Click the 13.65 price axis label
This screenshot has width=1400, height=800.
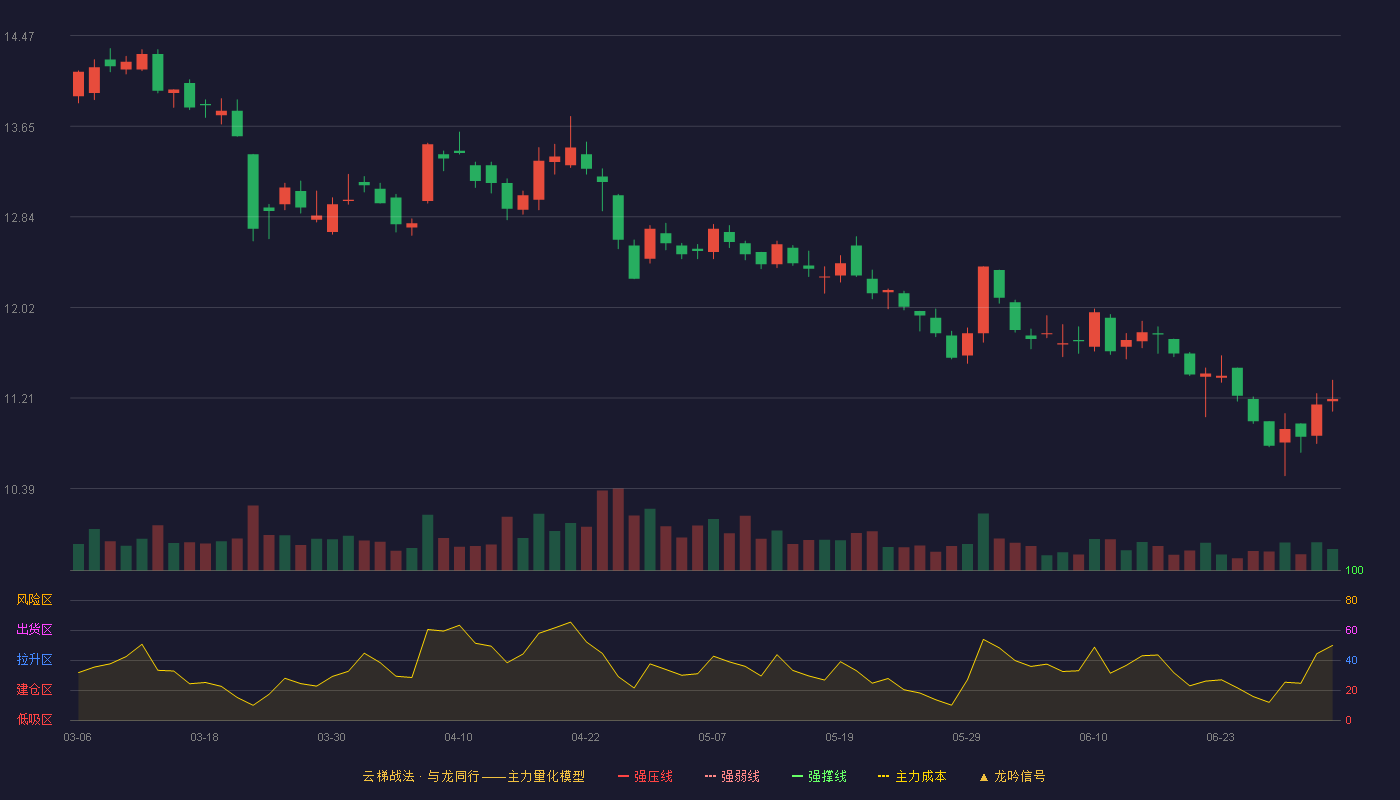(19, 128)
